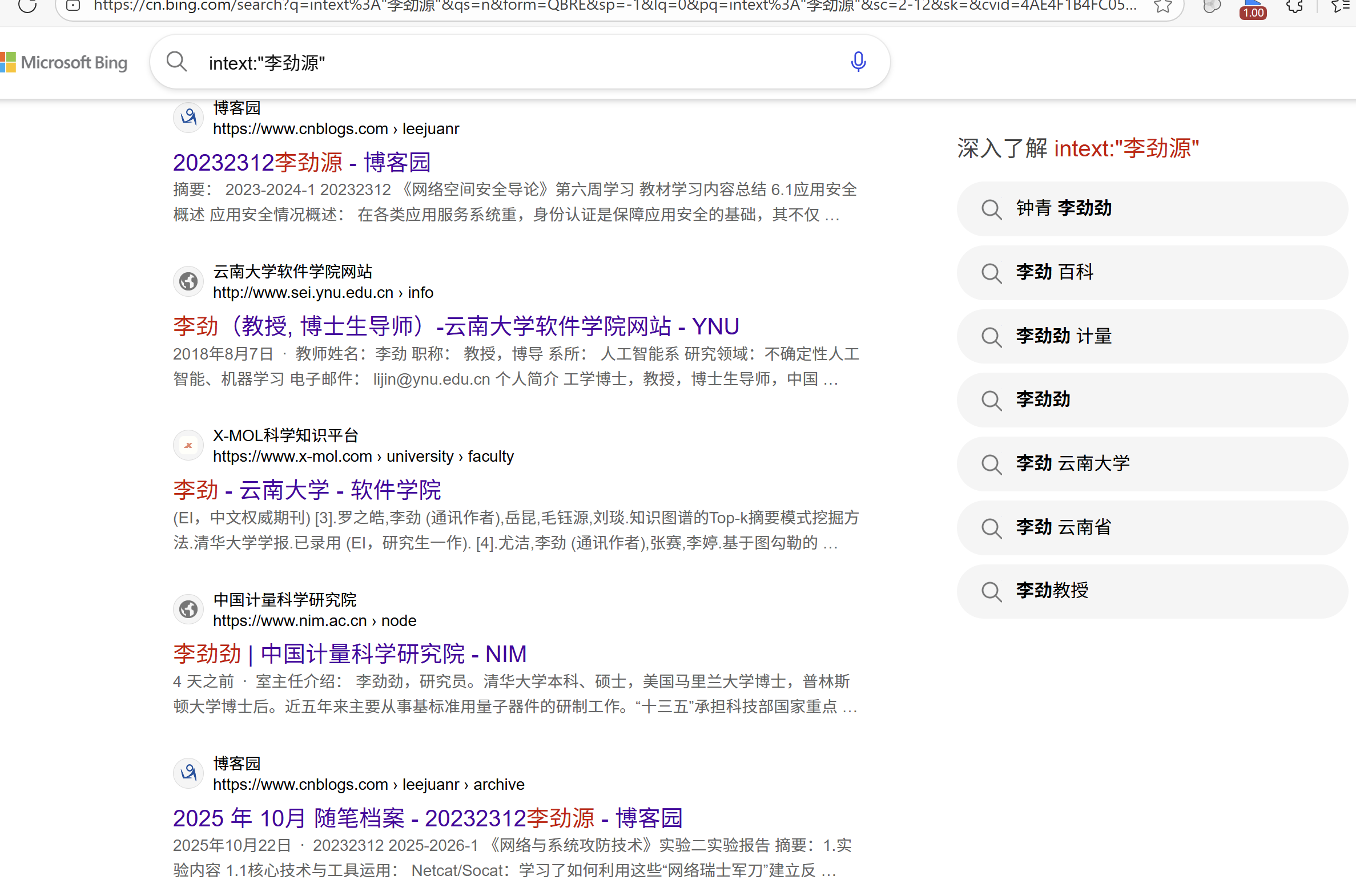The image size is (1356, 896).
Task: Select related search 李劲 百科
Action: tap(1054, 272)
